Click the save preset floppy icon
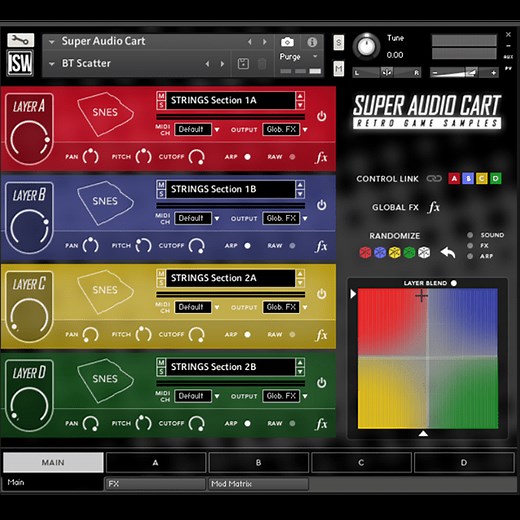The width and height of the screenshot is (520, 520). [243, 63]
